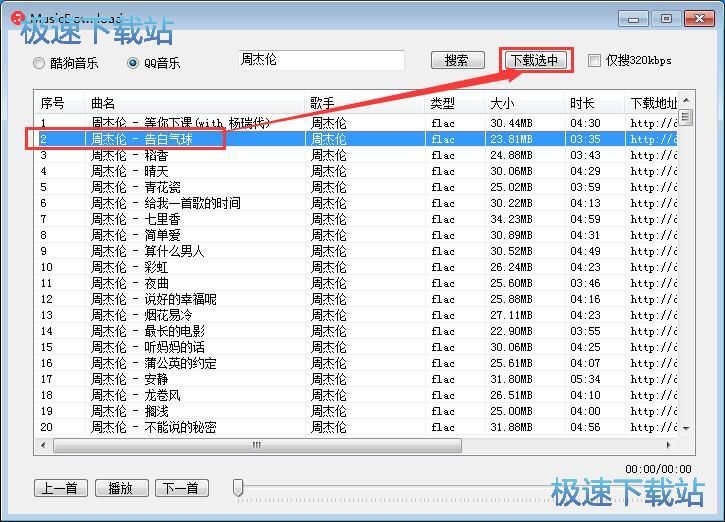Focus the search field containing 周杰伦

click(x=321, y=60)
